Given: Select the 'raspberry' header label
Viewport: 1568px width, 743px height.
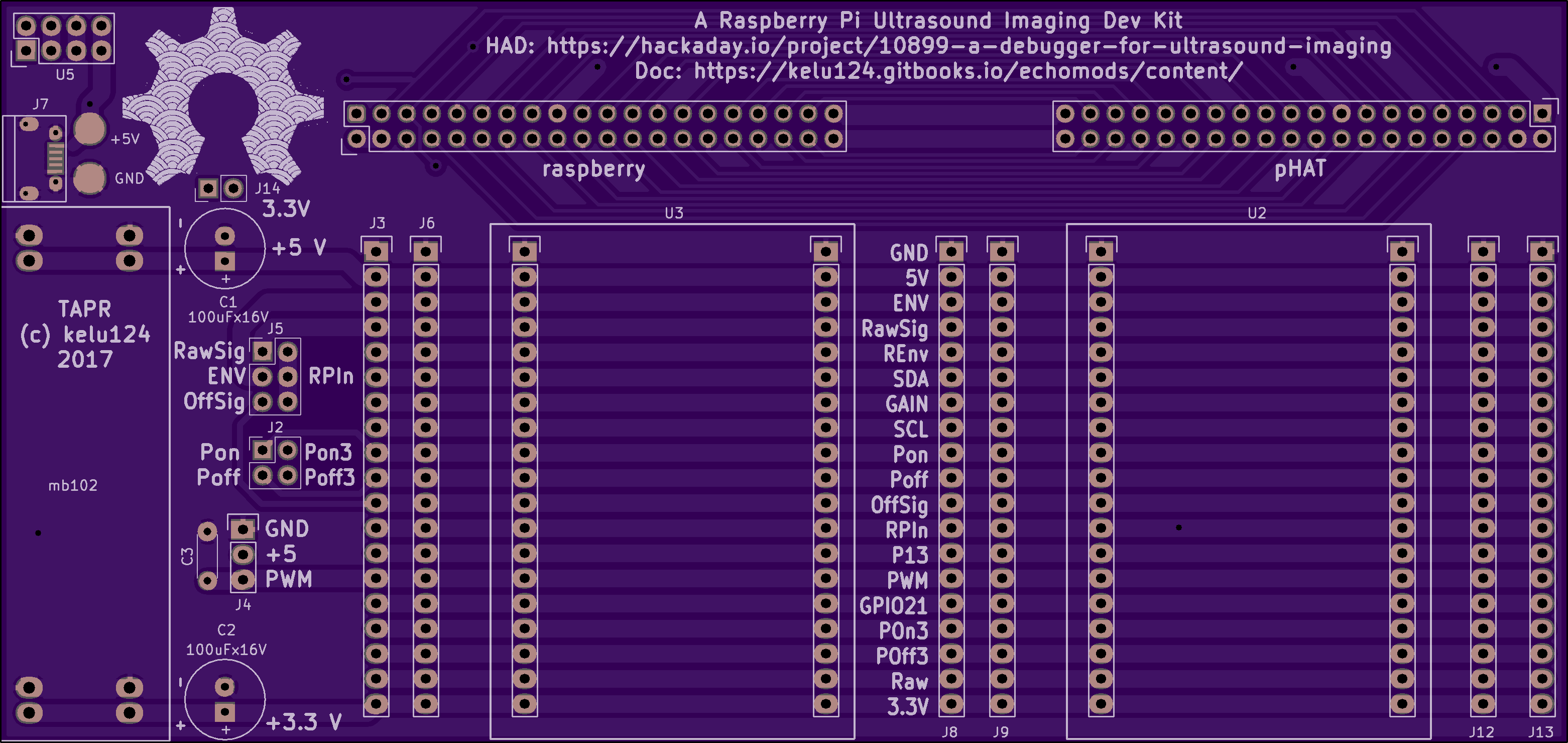Looking at the screenshot, I should (x=593, y=169).
